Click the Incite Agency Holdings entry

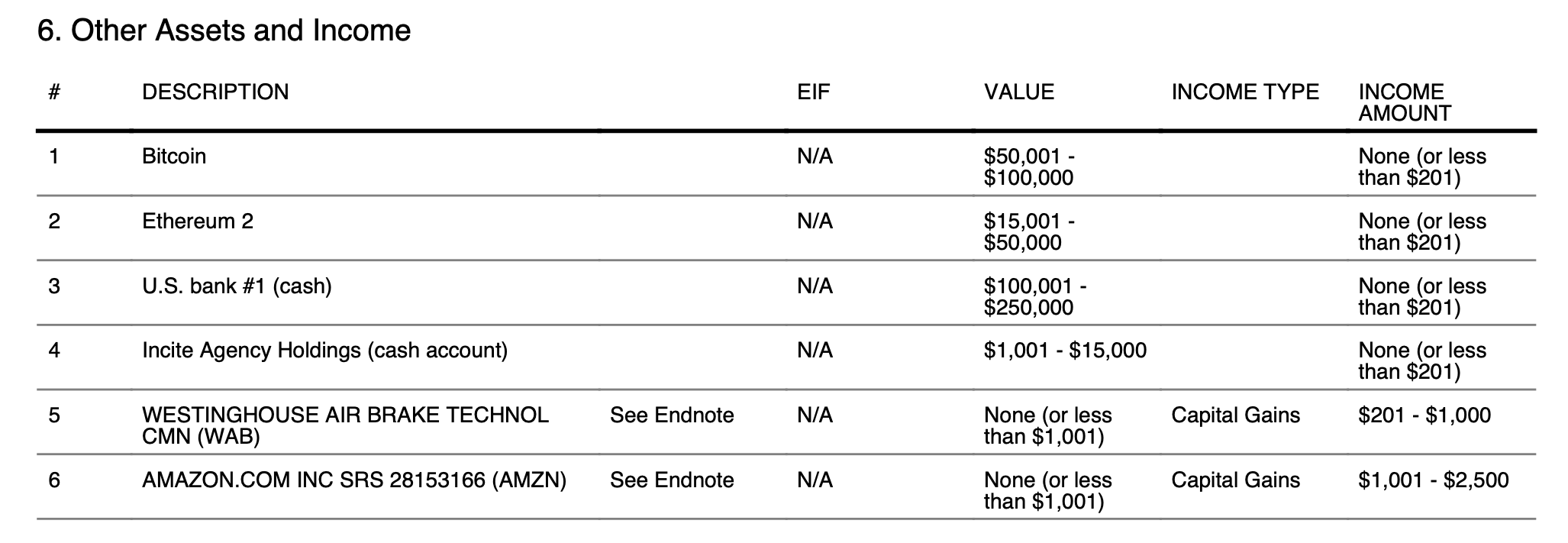click(x=324, y=351)
